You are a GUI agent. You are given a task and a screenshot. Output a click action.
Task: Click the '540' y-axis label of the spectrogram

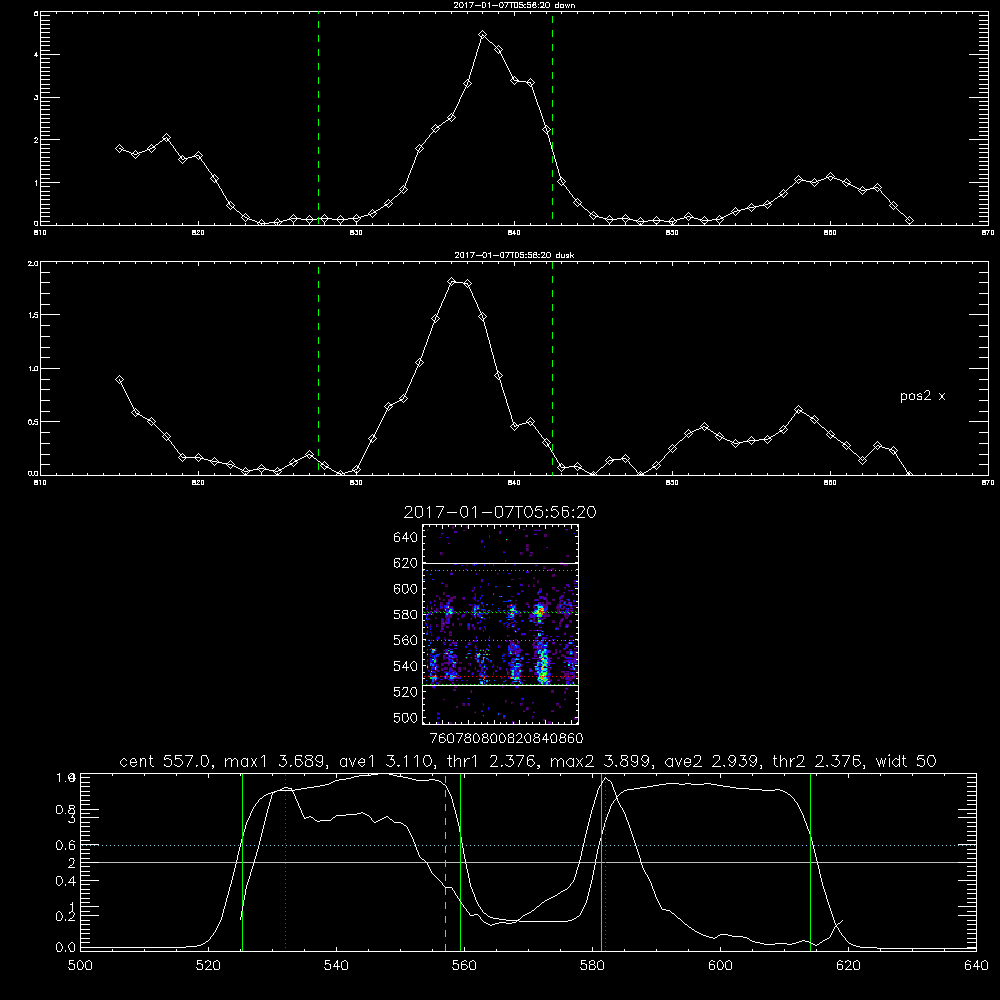pyautogui.click(x=406, y=666)
